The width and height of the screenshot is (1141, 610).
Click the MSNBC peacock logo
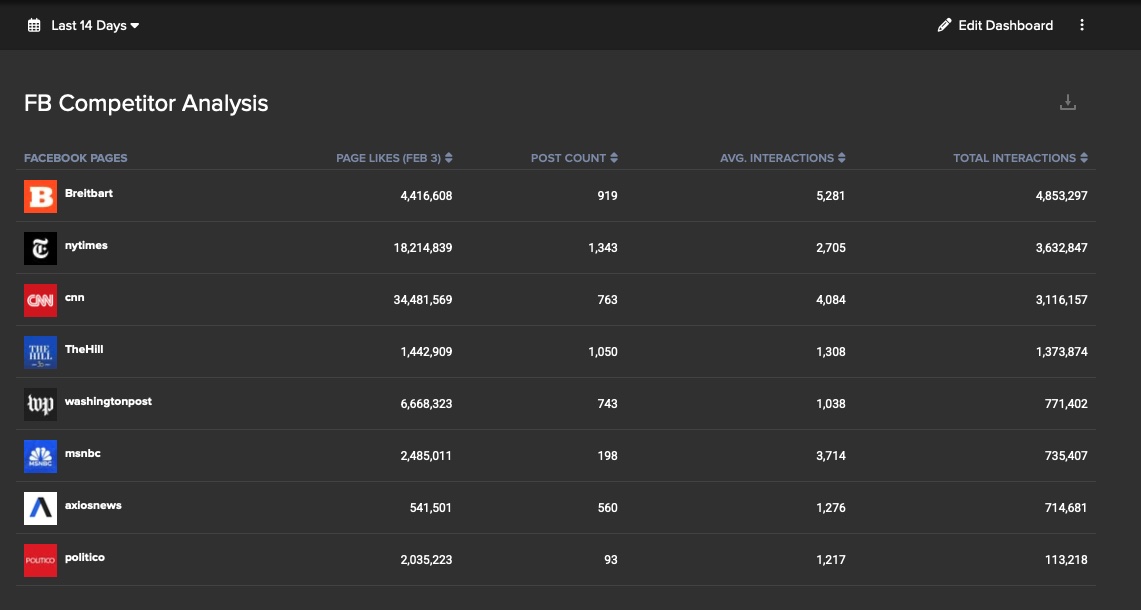pos(40,456)
